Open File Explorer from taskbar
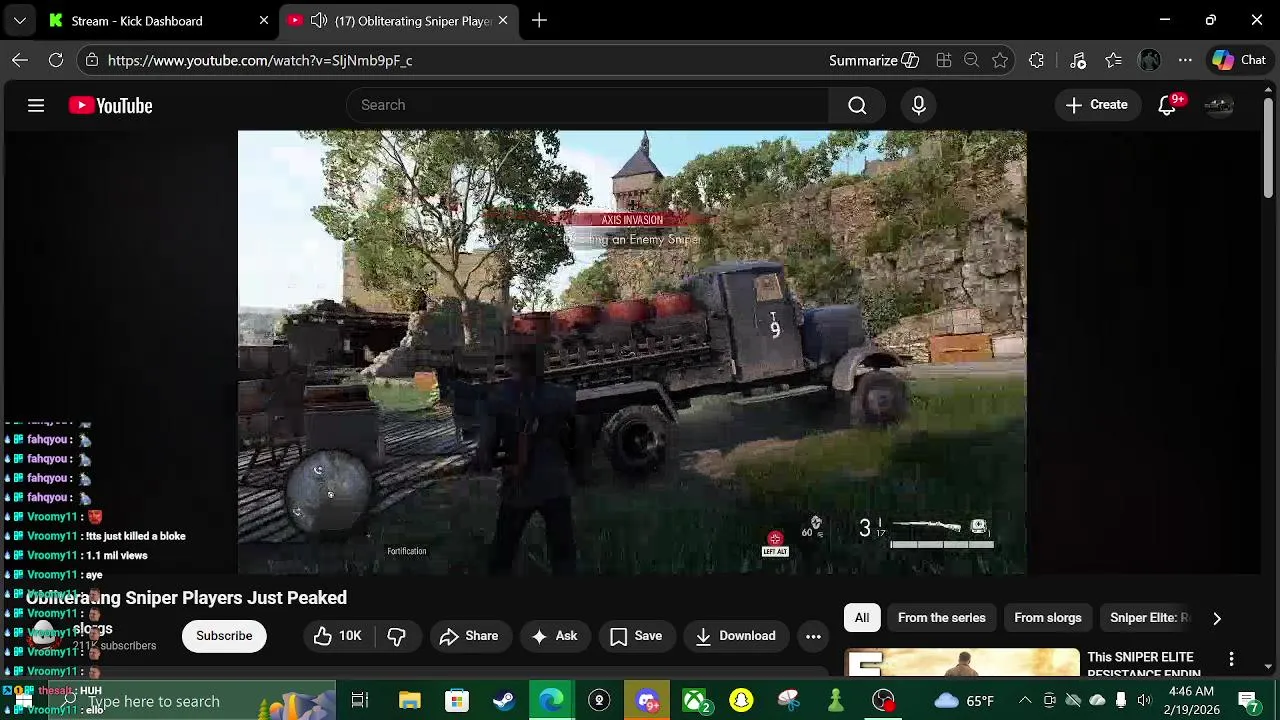The image size is (1280, 720). (409, 701)
